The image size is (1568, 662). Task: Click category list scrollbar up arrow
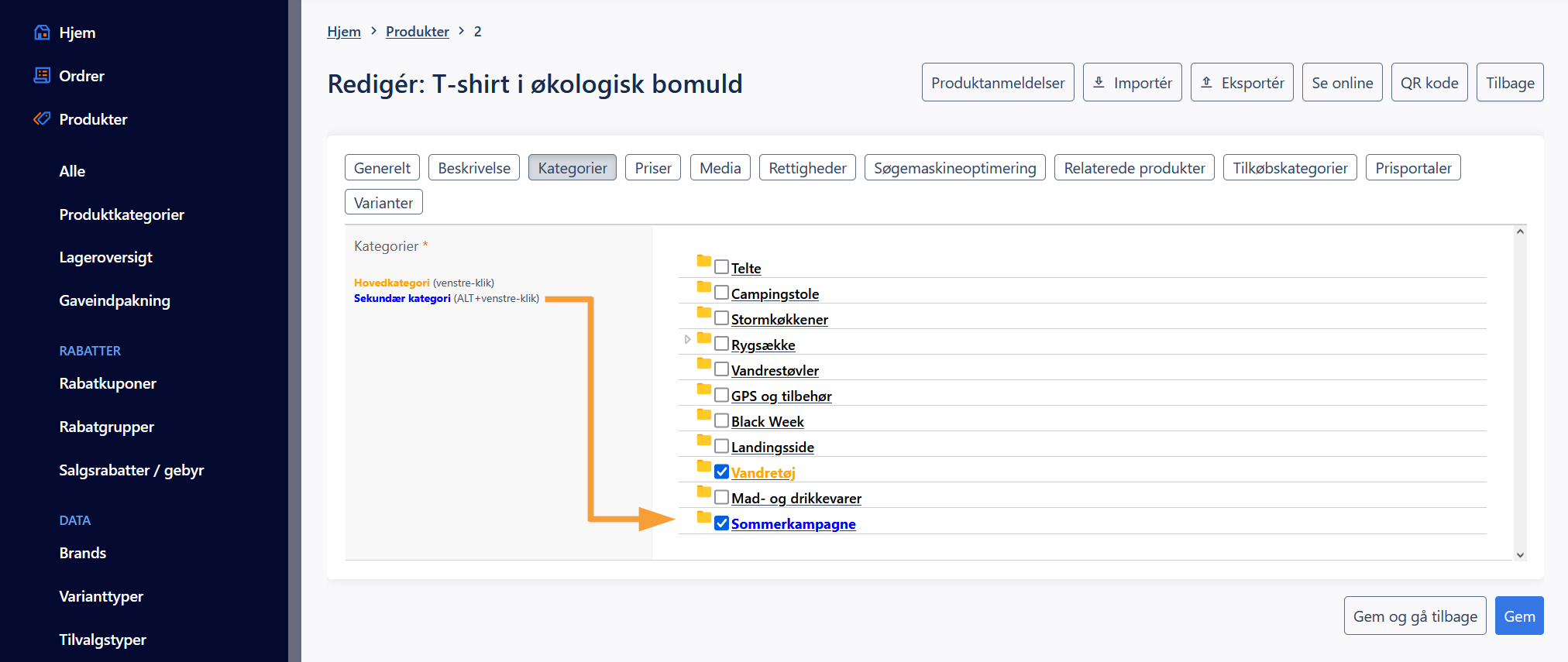[x=1520, y=232]
